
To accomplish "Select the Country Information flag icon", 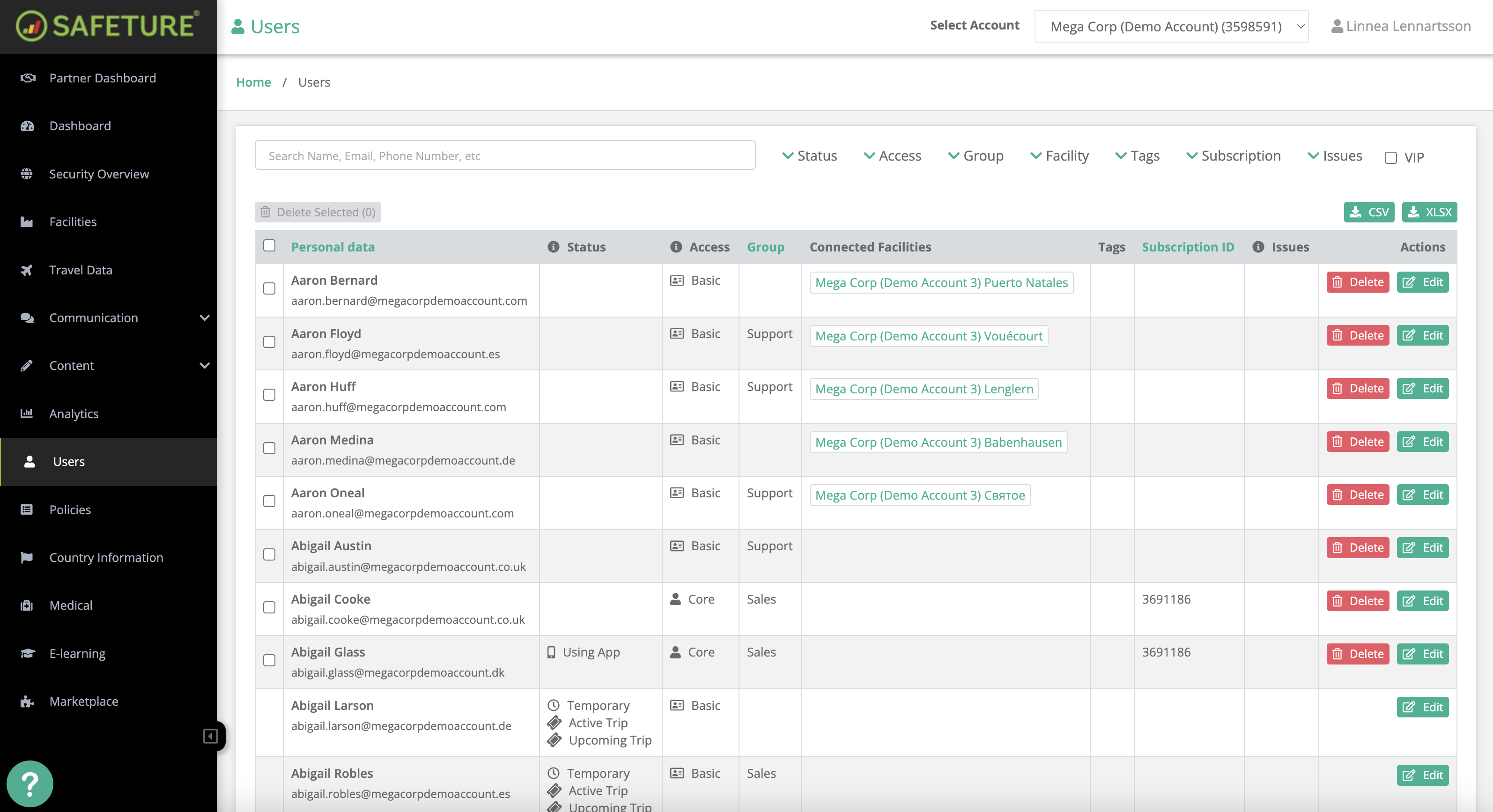I will tap(27, 557).
